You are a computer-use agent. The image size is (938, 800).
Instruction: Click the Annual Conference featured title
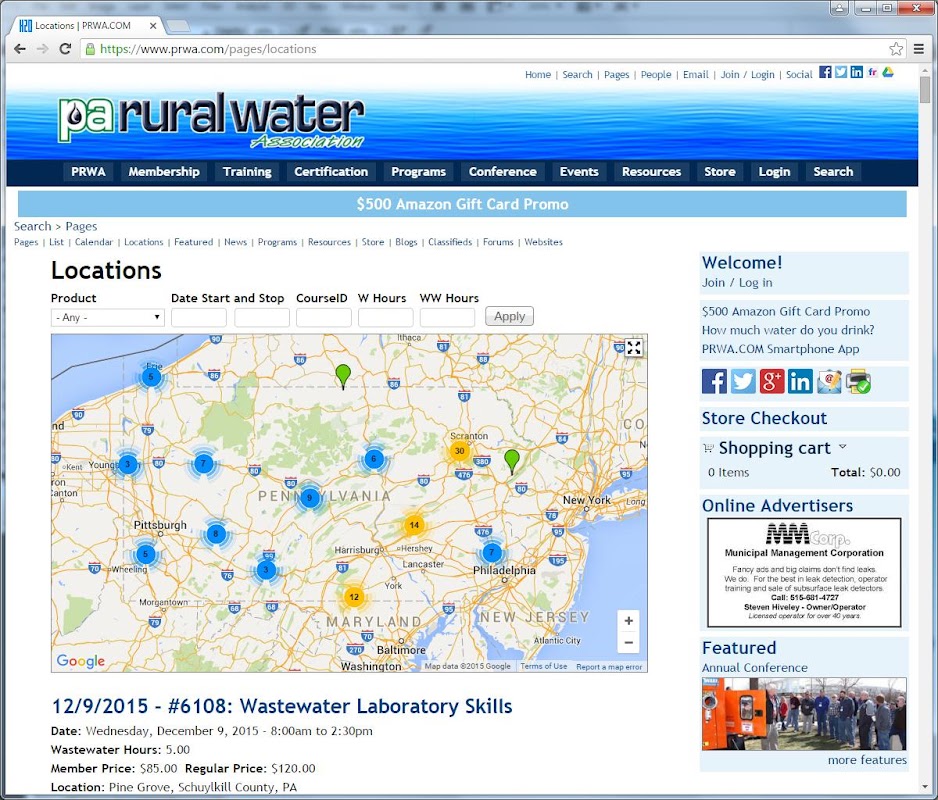tap(754, 667)
